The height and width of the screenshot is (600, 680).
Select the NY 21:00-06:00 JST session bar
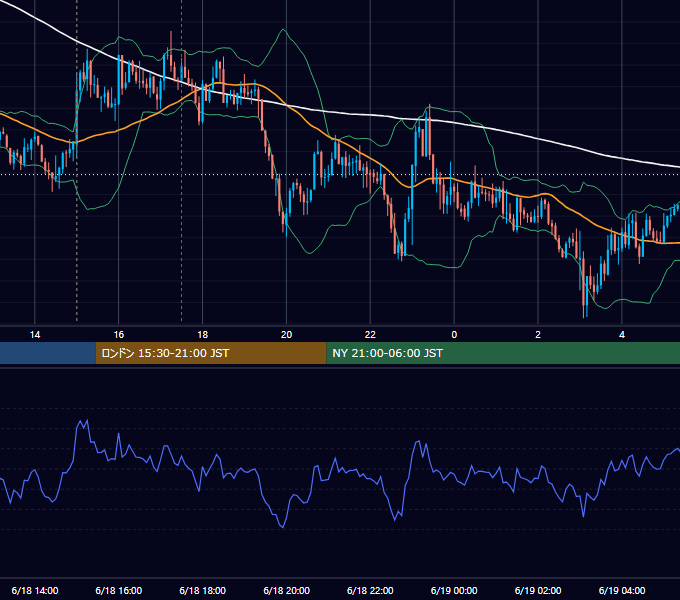503,353
